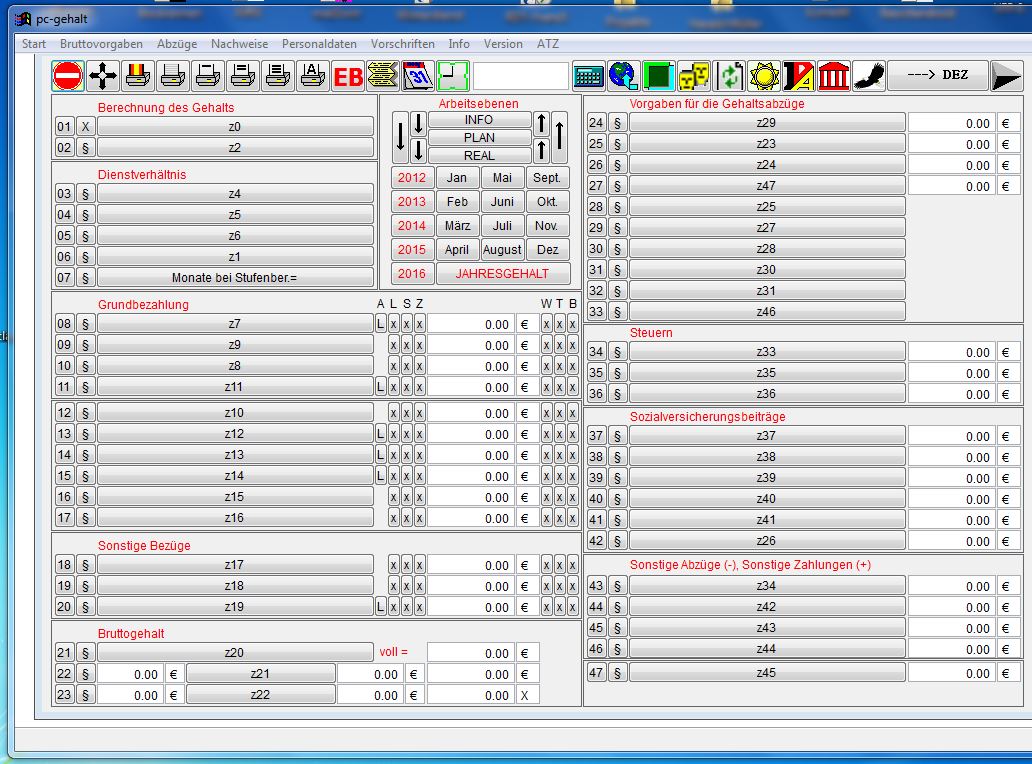
Task: Toggle the X box beside row 01 z0
Action: [x=85, y=126]
